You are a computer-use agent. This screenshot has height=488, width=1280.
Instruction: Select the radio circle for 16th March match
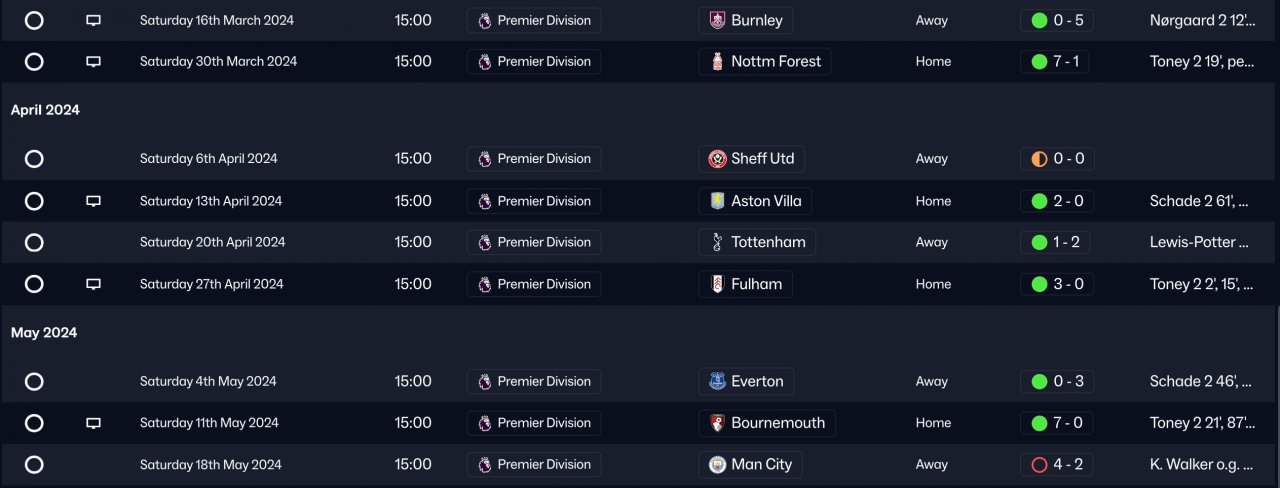click(x=34, y=20)
